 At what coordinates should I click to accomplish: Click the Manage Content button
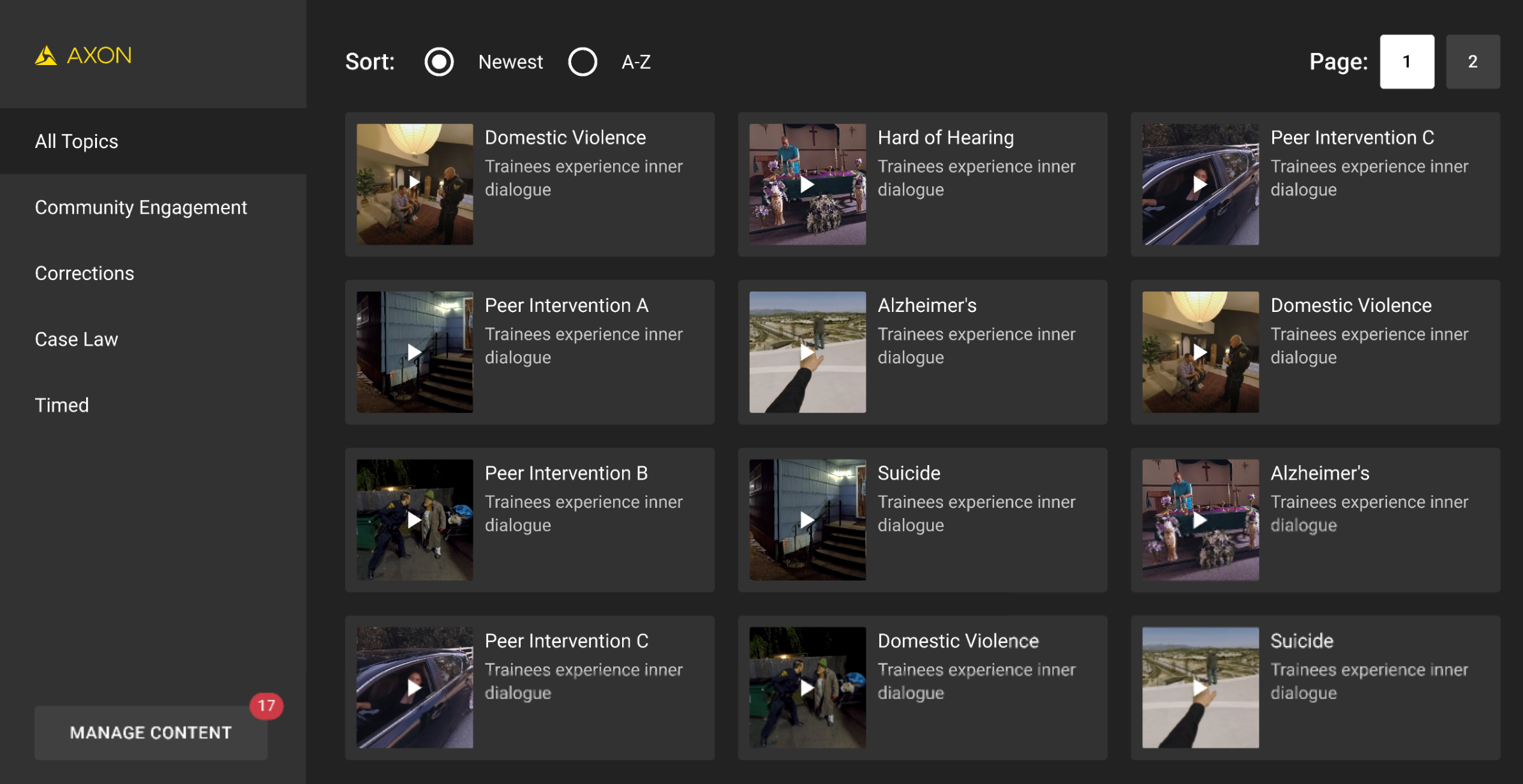tap(151, 732)
